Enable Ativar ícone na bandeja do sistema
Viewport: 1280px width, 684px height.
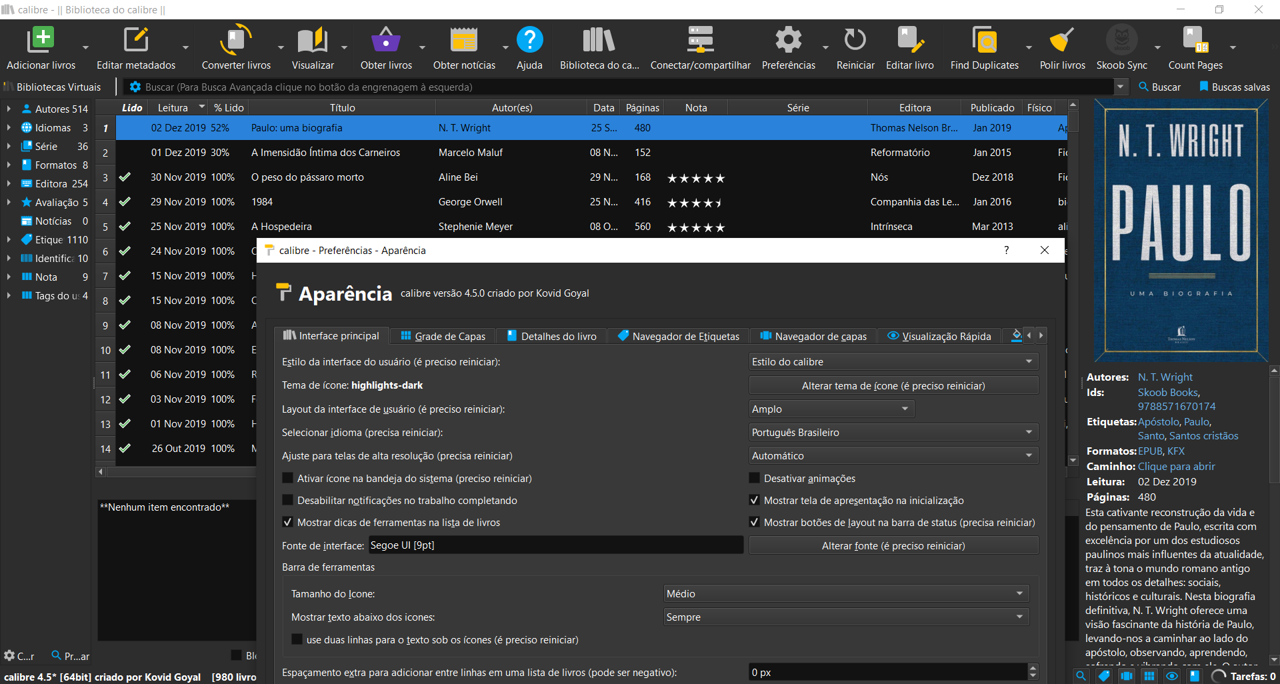(x=288, y=478)
